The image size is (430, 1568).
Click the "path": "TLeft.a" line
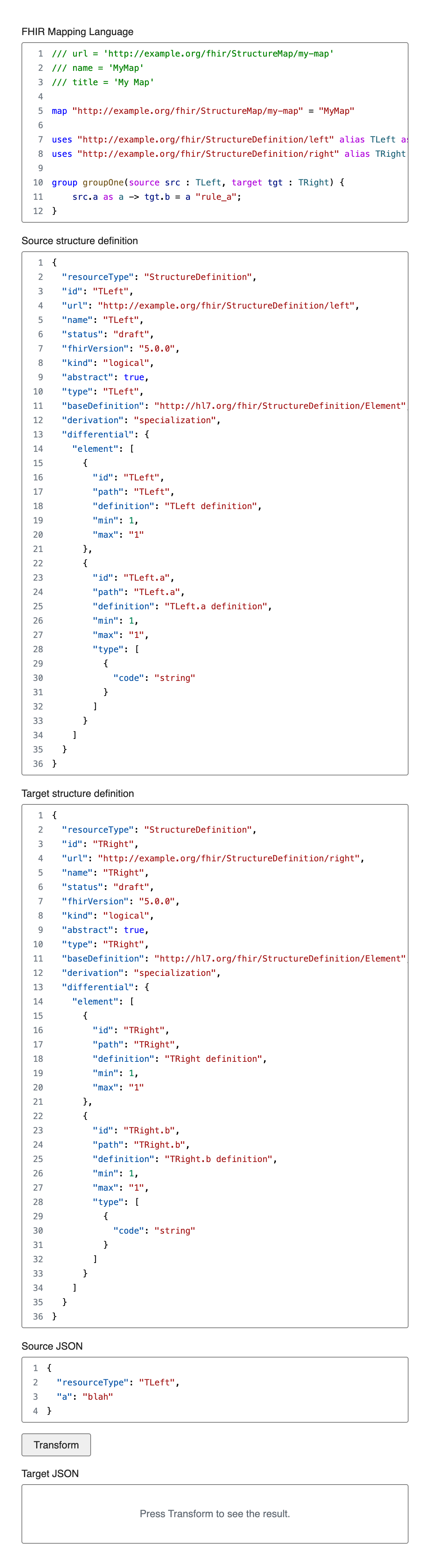coord(138,592)
